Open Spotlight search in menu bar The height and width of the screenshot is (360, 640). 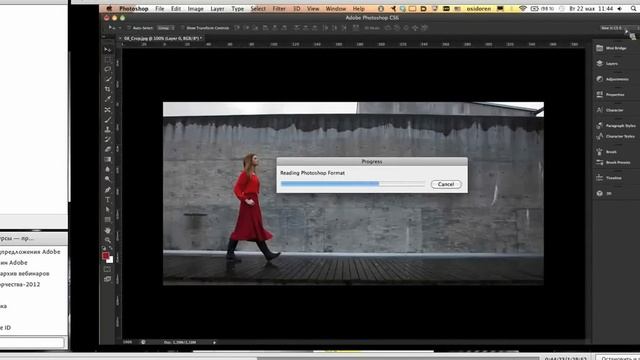click(633, 9)
